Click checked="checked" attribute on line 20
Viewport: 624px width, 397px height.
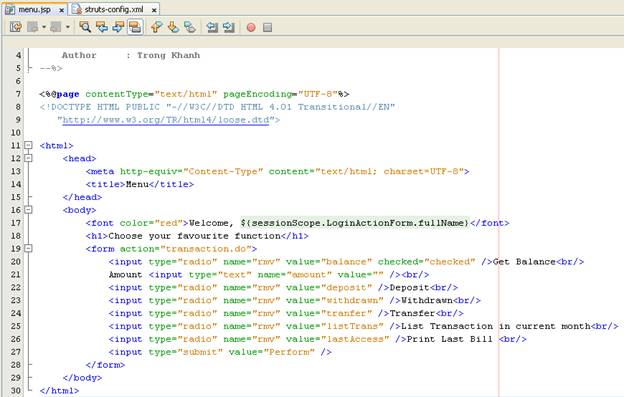pyautogui.click(x=427, y=262)
